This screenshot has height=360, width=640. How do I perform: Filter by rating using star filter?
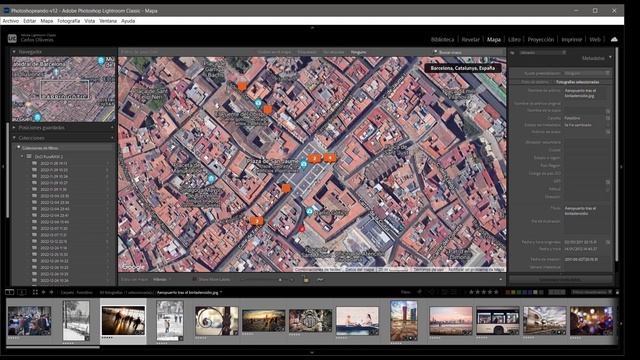point(484,292)
